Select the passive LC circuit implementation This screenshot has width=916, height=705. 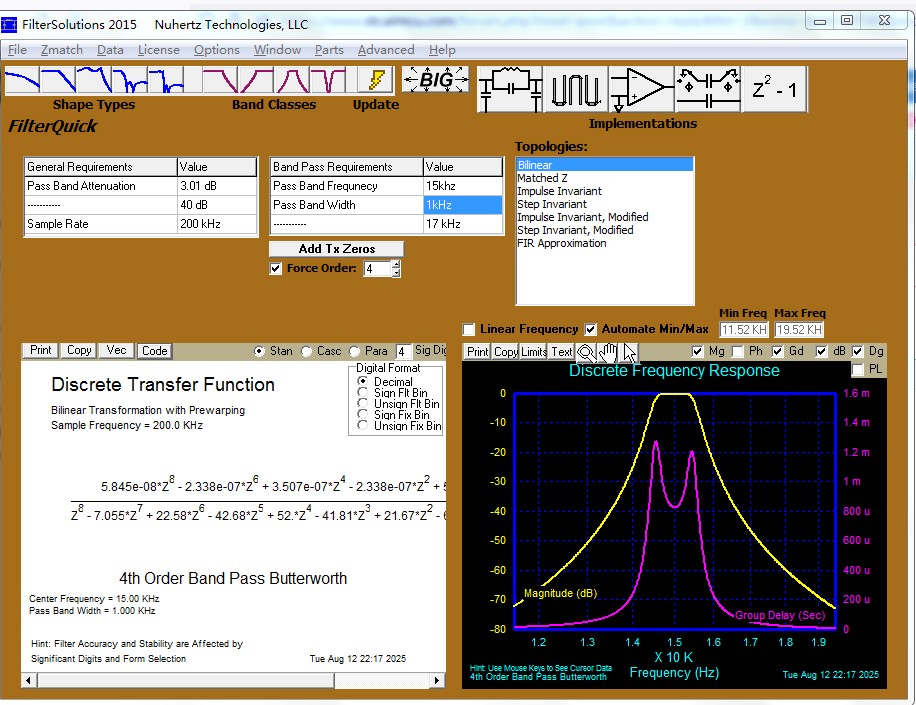(x=509, y=90)
